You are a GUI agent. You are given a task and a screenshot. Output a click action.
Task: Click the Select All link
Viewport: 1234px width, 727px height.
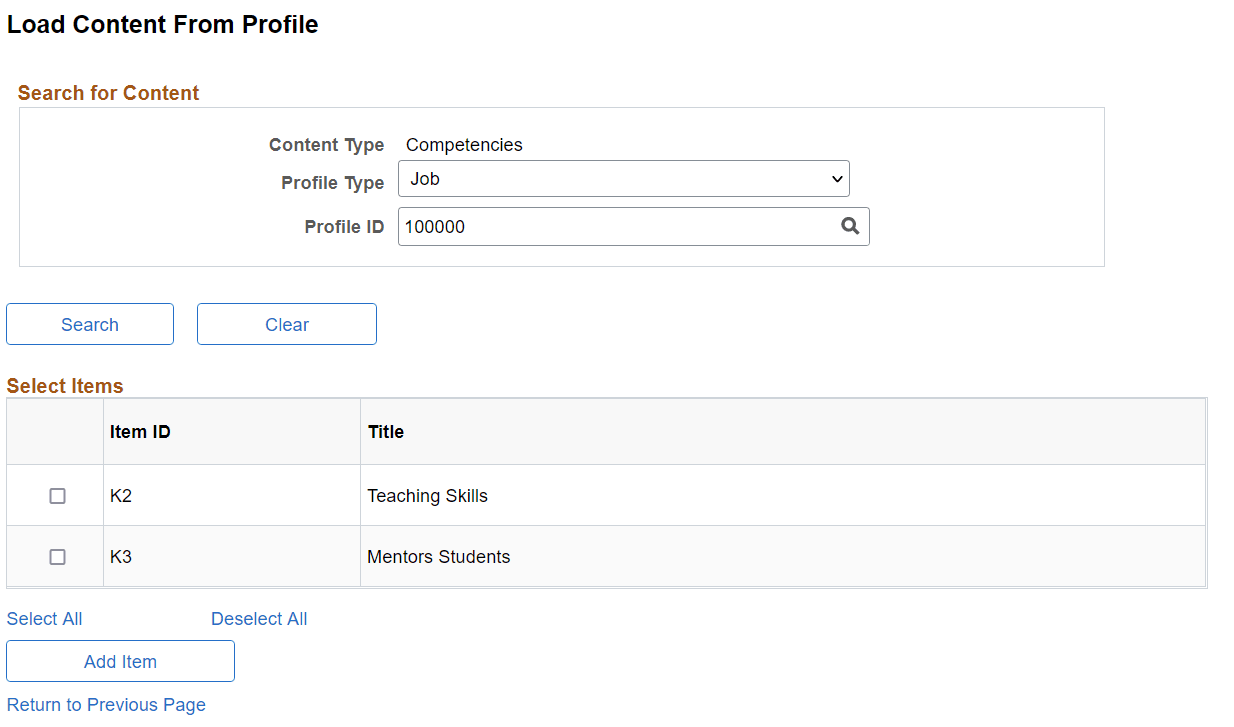click(44, 618)
